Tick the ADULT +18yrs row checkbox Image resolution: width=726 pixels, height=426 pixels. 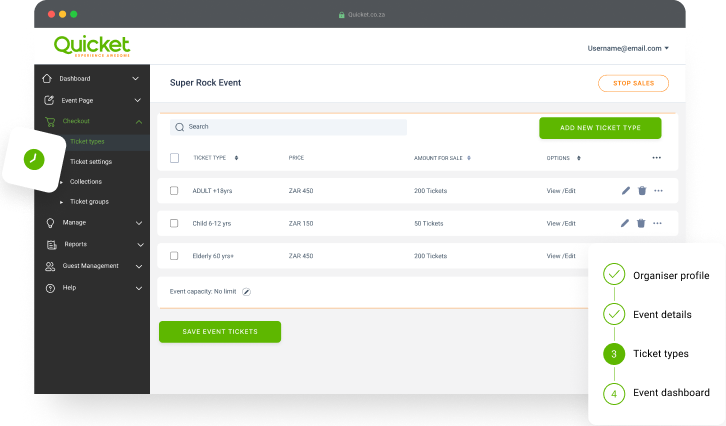(x=174, y=190)
